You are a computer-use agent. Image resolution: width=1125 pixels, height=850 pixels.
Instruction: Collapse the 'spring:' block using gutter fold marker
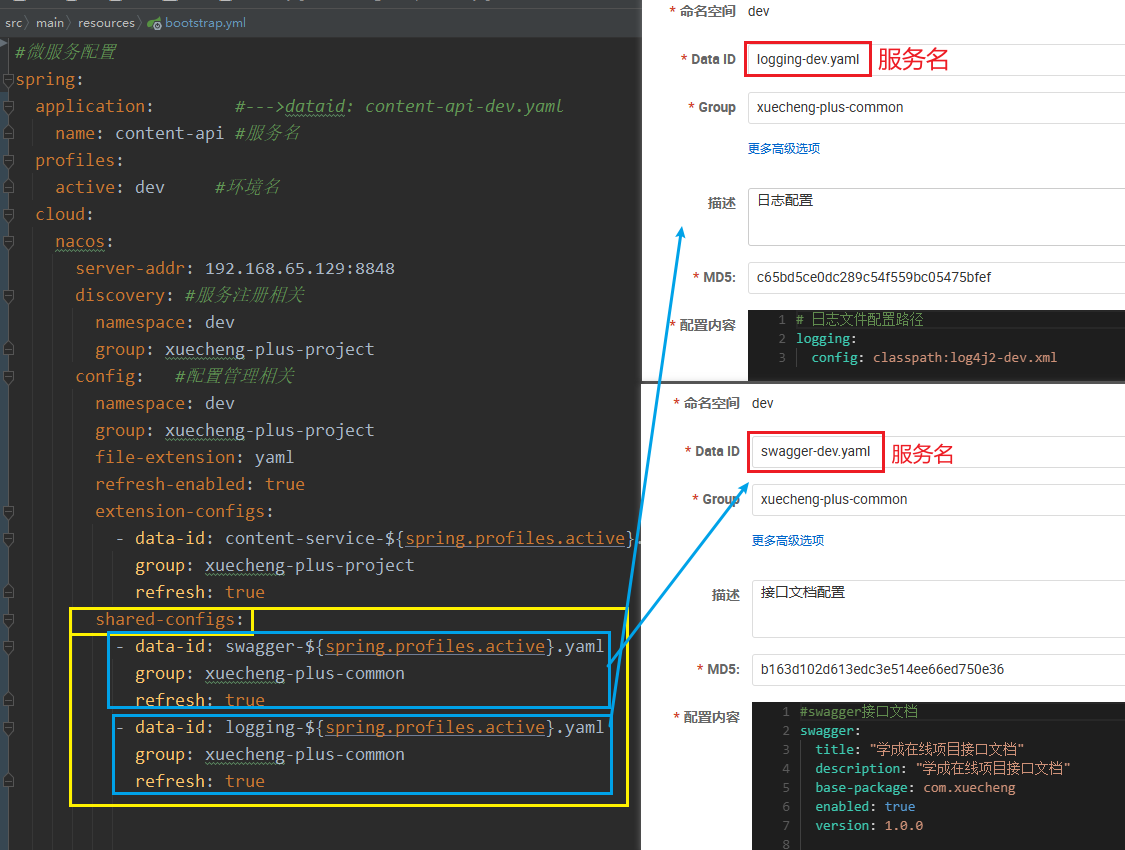tap(9, 80)
